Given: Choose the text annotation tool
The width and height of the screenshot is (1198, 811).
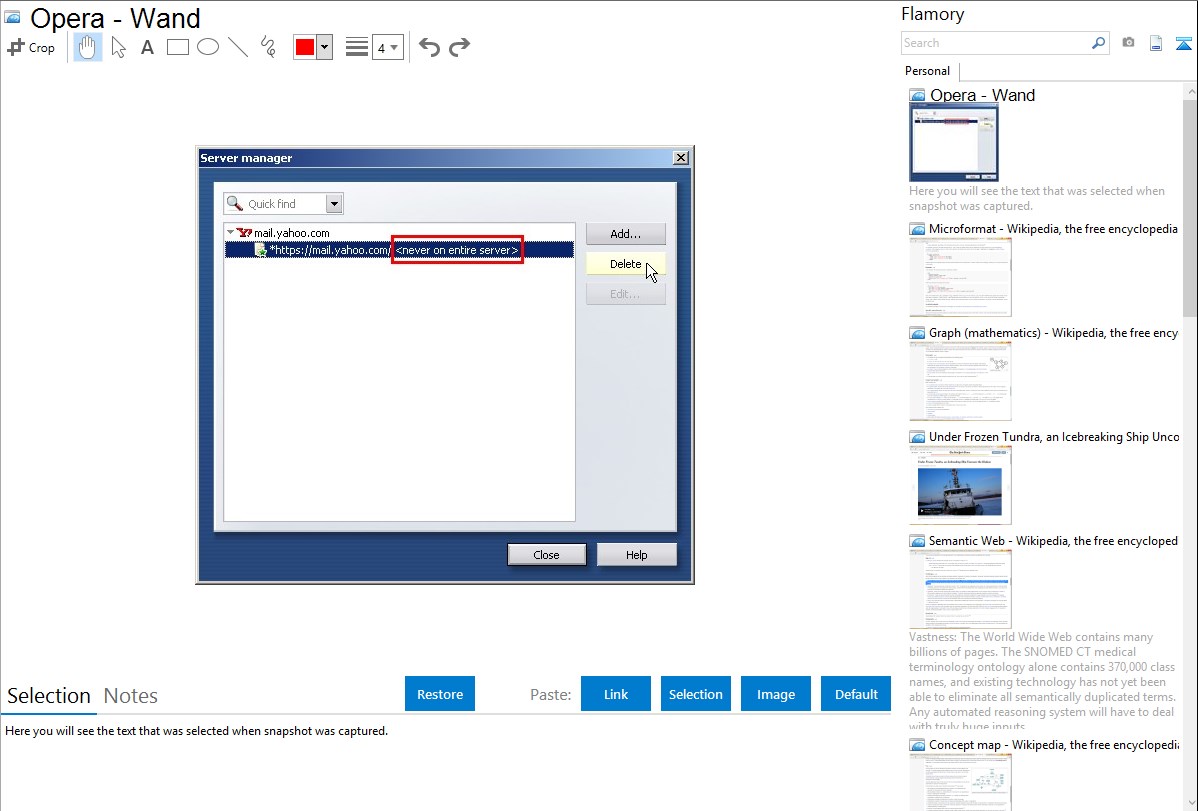Looking at the screenshot, I should [147, 47].
